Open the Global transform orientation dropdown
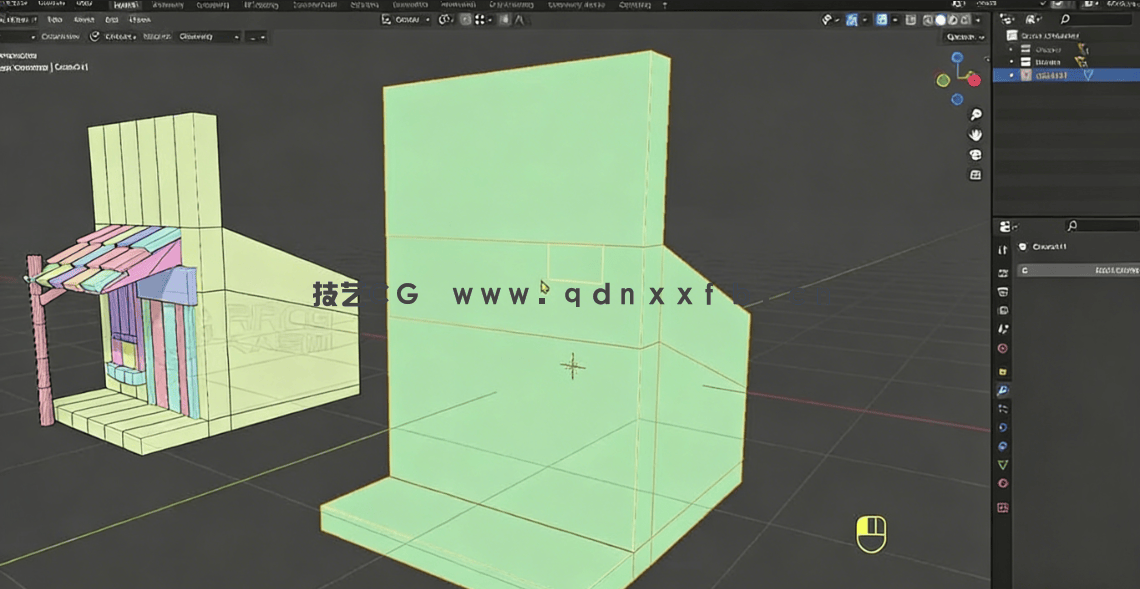The image size is (1140, 589). (403, 20)
